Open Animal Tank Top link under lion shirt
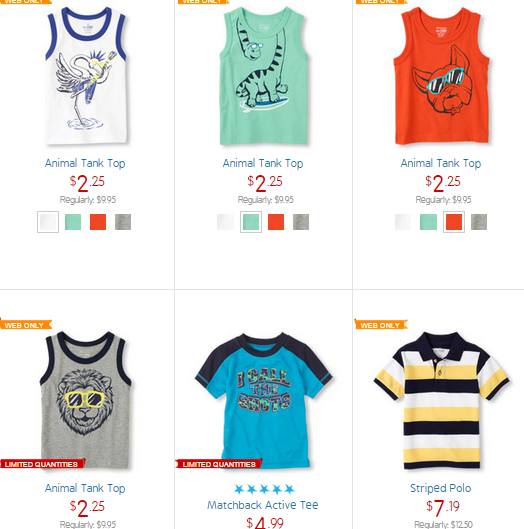 click(85, 488)
